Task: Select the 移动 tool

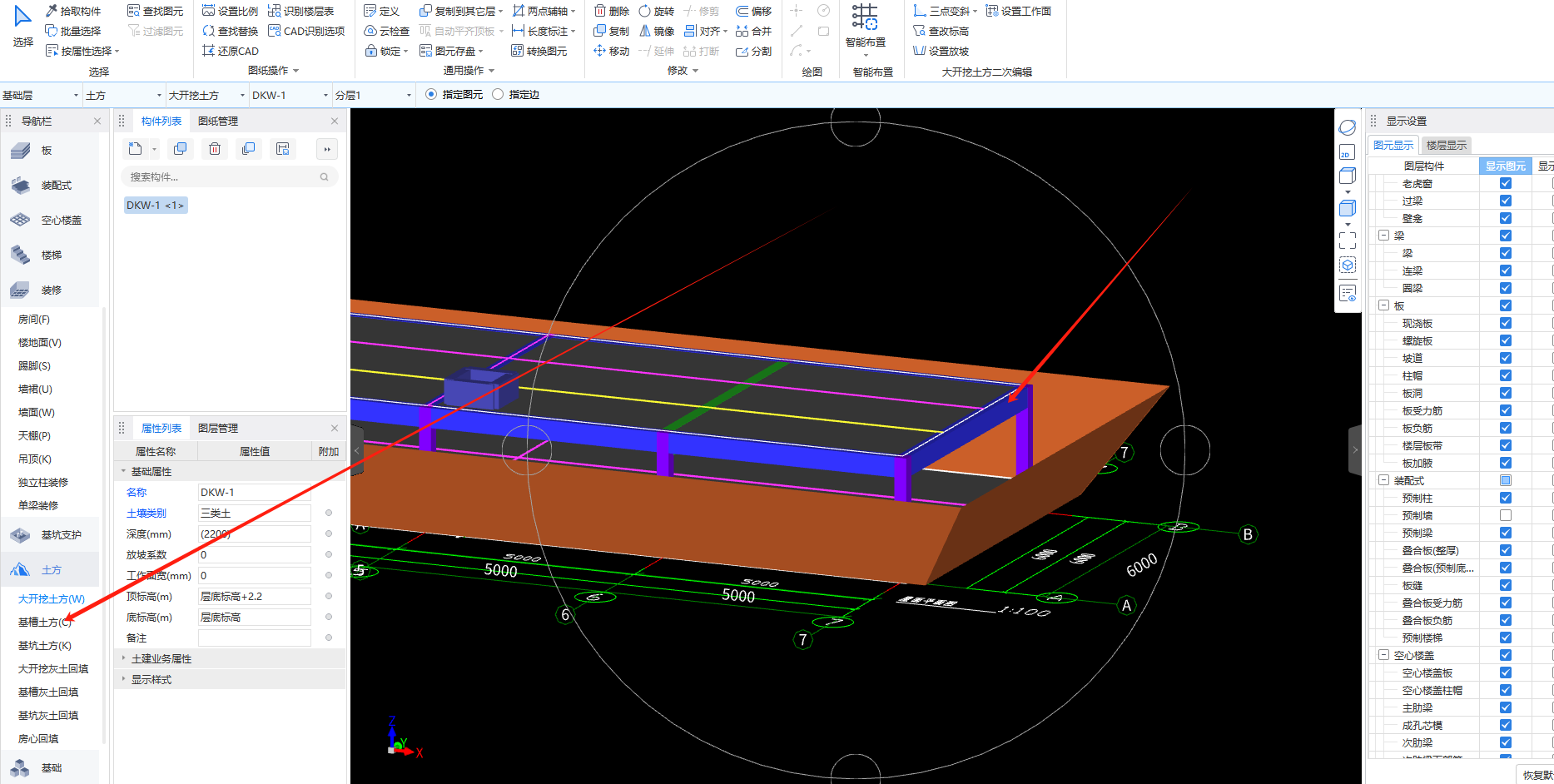Action: point(612,51)
